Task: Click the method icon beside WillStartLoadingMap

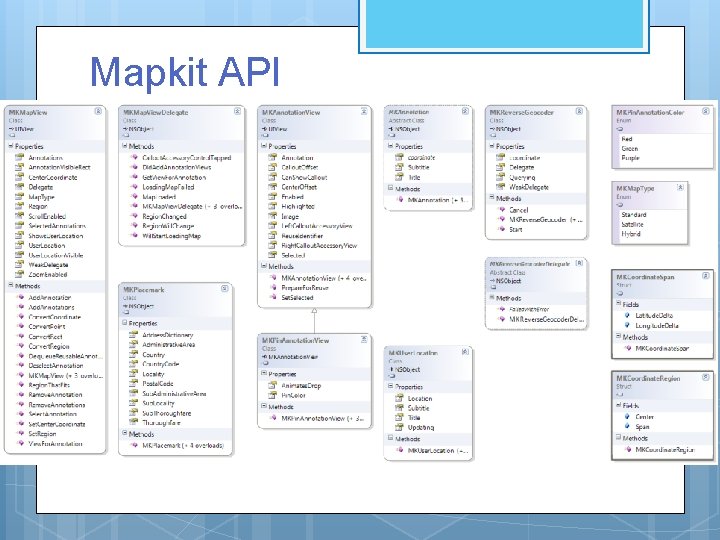Action: point(134,236)
